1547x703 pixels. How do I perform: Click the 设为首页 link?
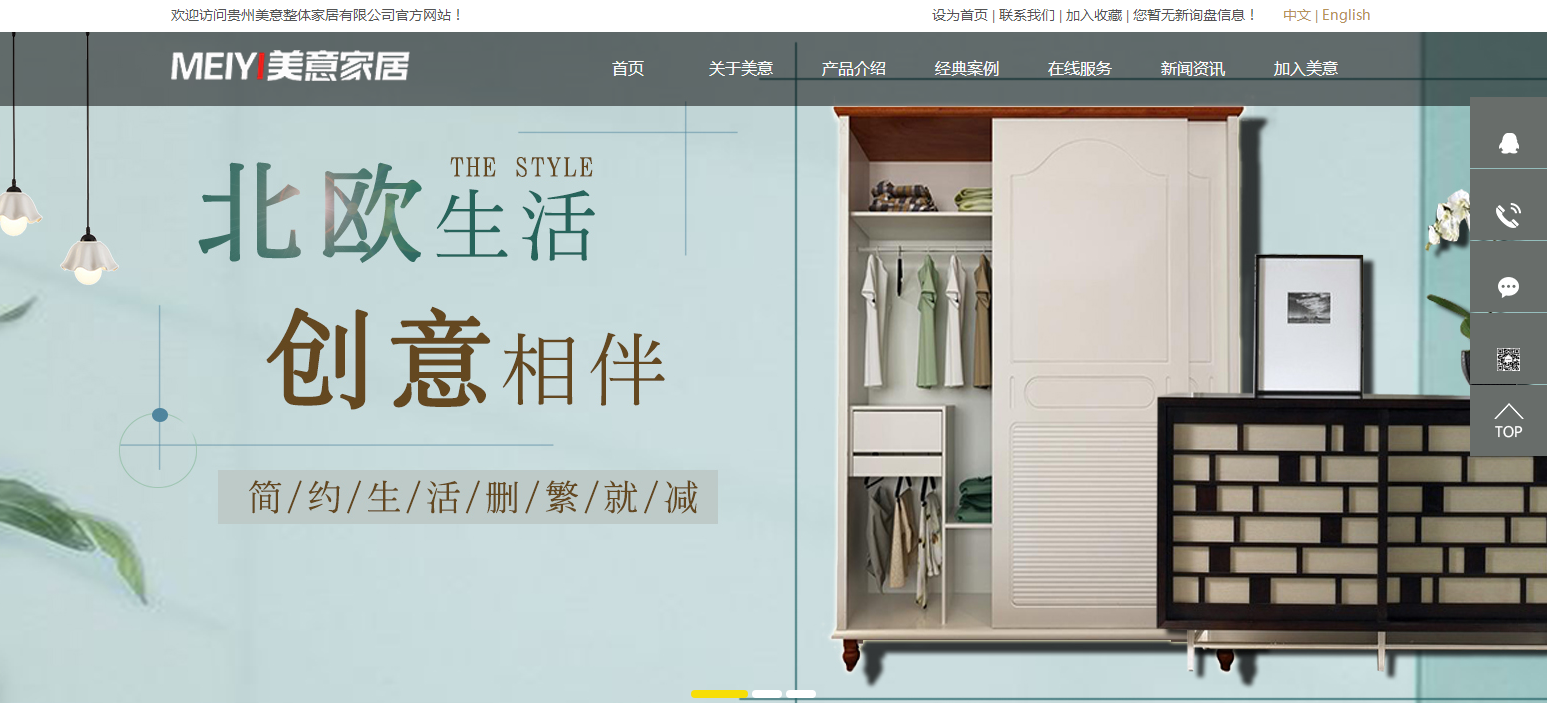tap(960, 15)
